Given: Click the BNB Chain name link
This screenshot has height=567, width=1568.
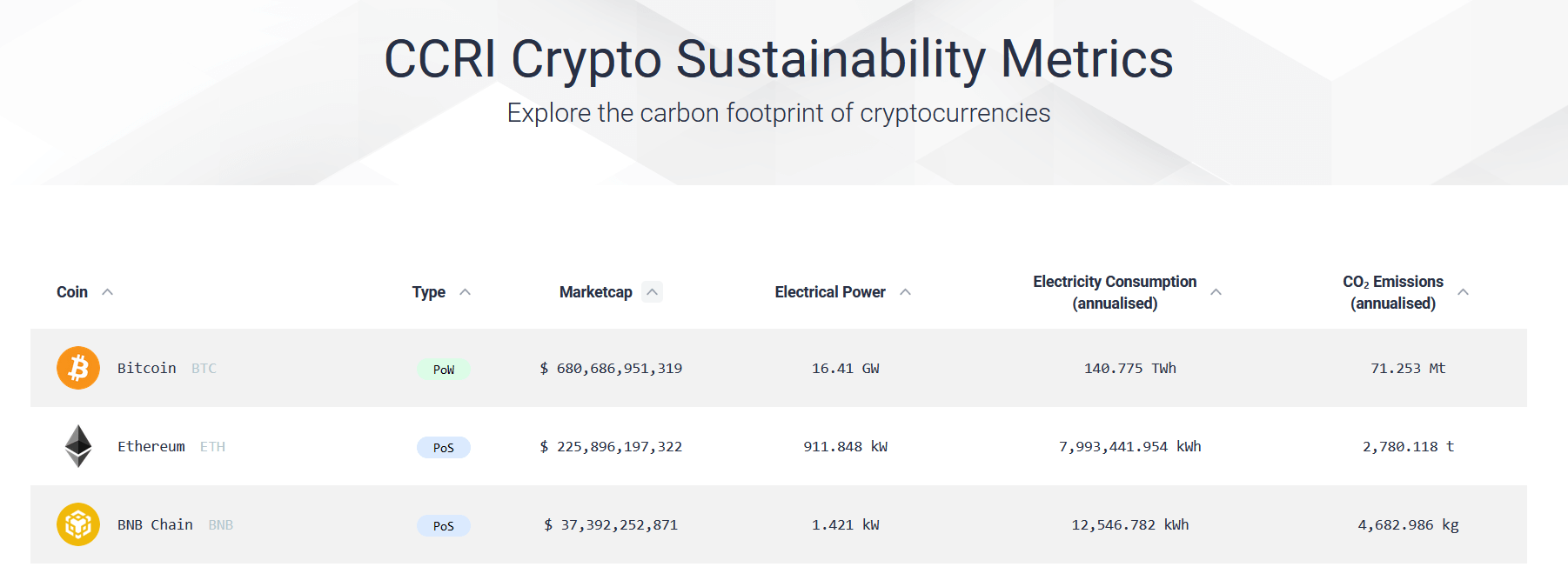Looking at the screenshot, I should pos(155,524).
